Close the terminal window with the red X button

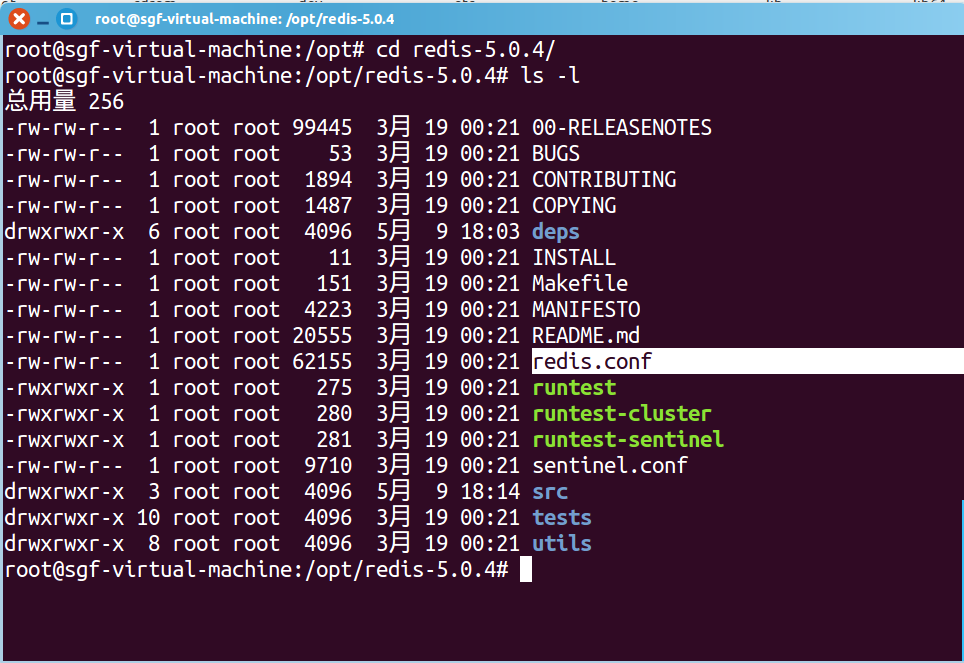(19, 19)
